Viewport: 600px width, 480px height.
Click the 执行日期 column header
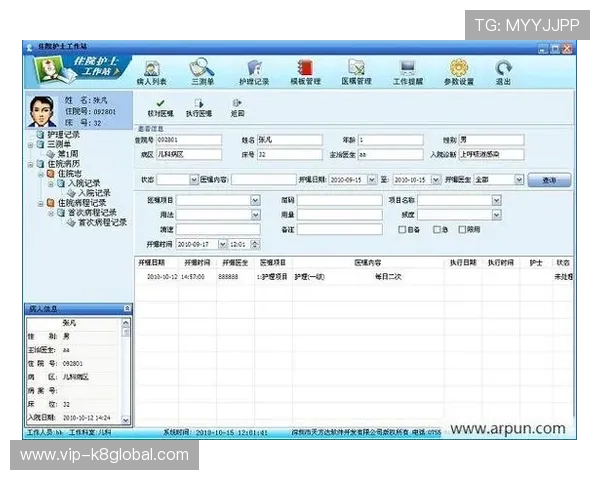(463, 263)
